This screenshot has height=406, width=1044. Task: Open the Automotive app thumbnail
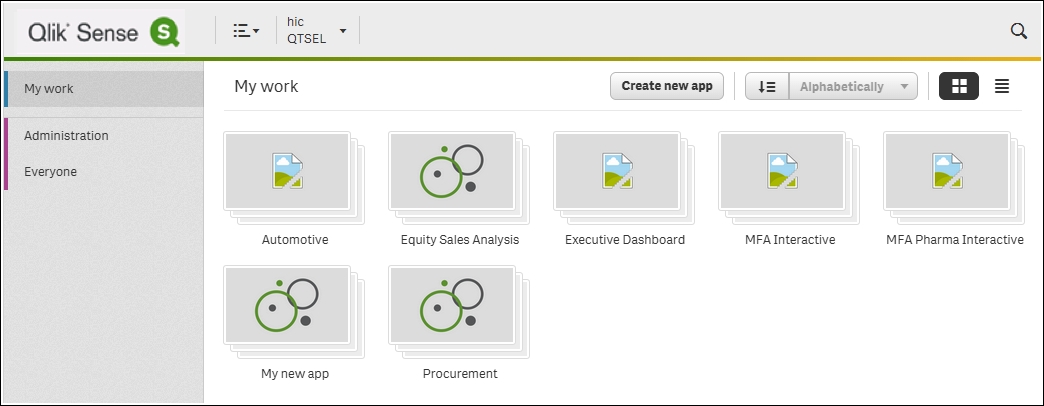287,171
